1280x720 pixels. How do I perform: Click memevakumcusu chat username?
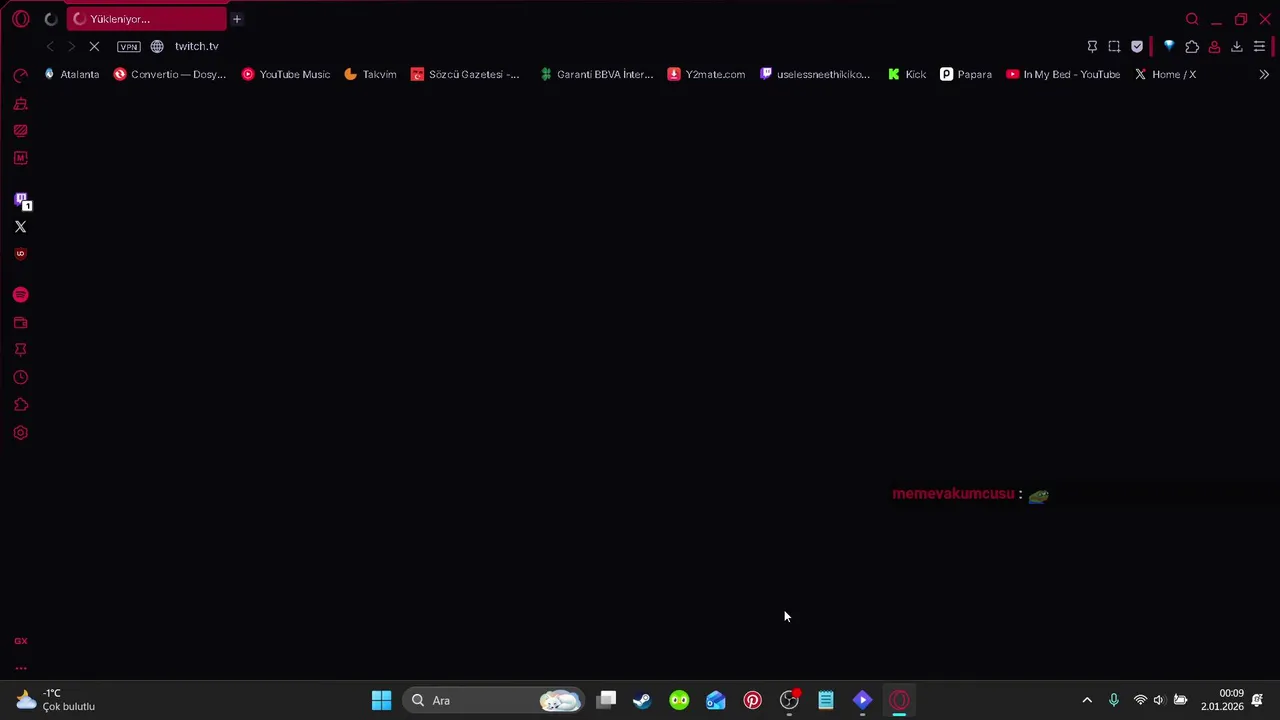point(953,494)
